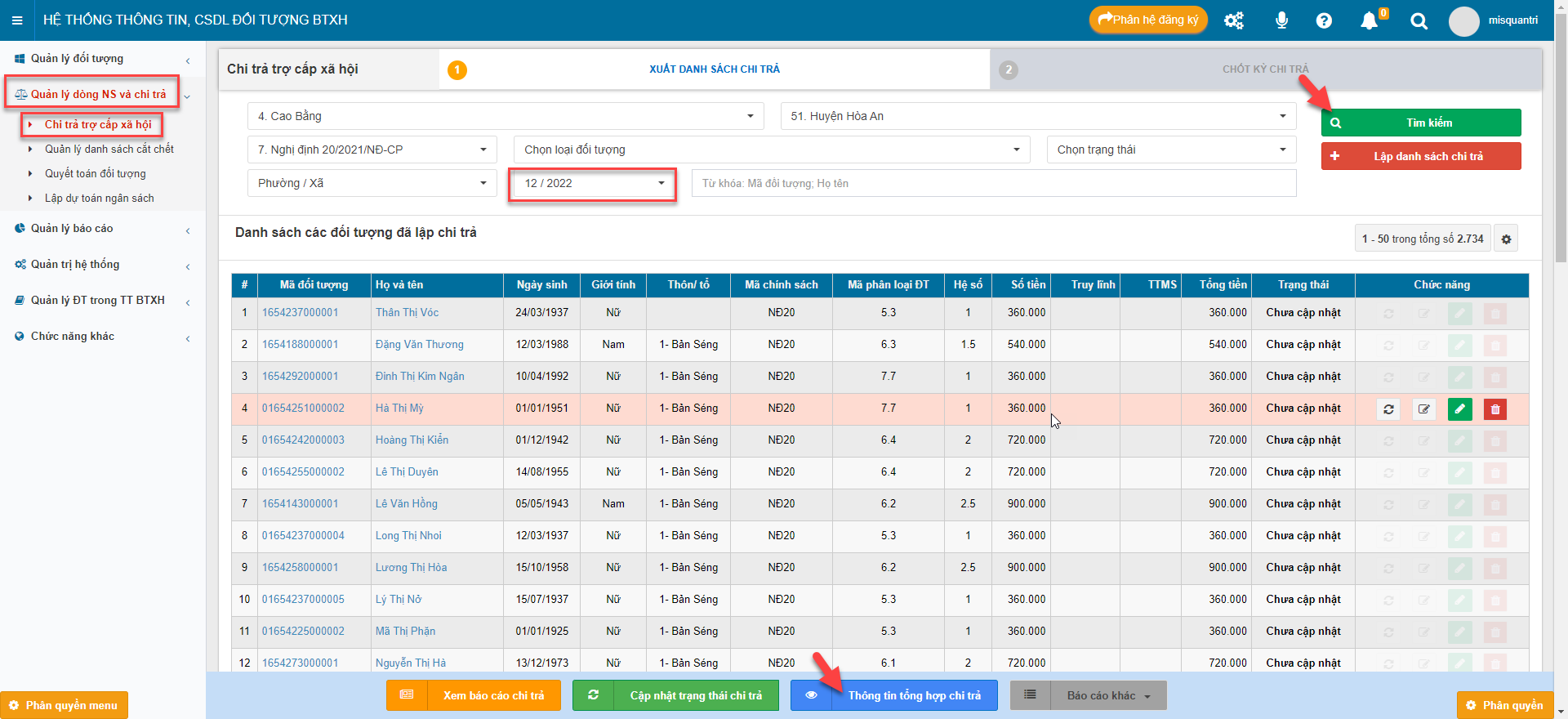The image size is (1568, 719).
Task: Select Quản lý danh sách cắt chết menu
Action: click(x=109, y=149)
